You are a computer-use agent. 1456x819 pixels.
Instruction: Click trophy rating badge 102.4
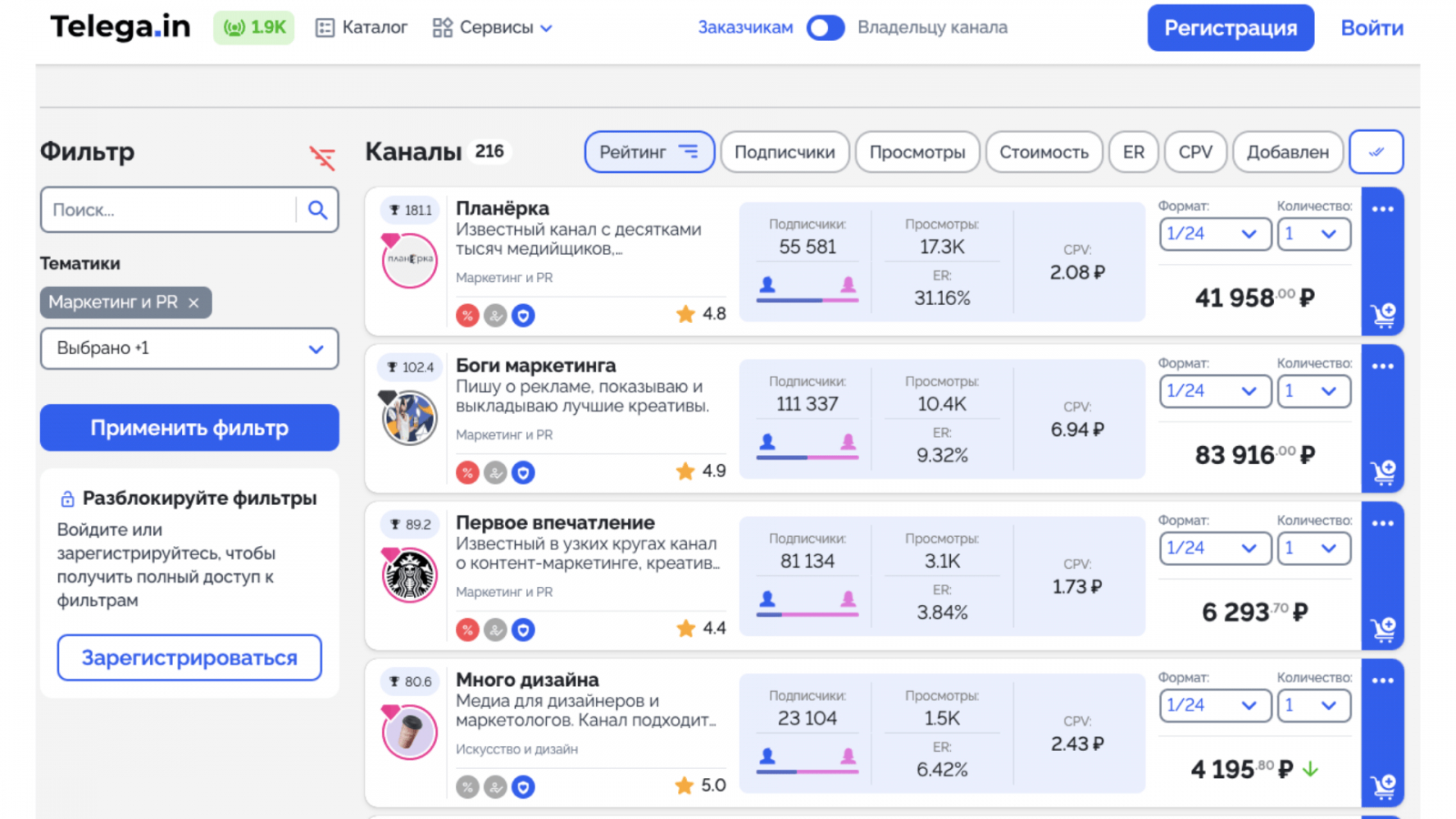(x=410, y=368)
